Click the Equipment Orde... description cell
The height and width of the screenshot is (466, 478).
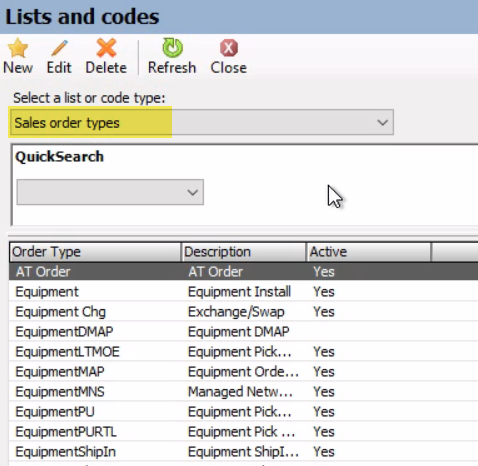243,372
